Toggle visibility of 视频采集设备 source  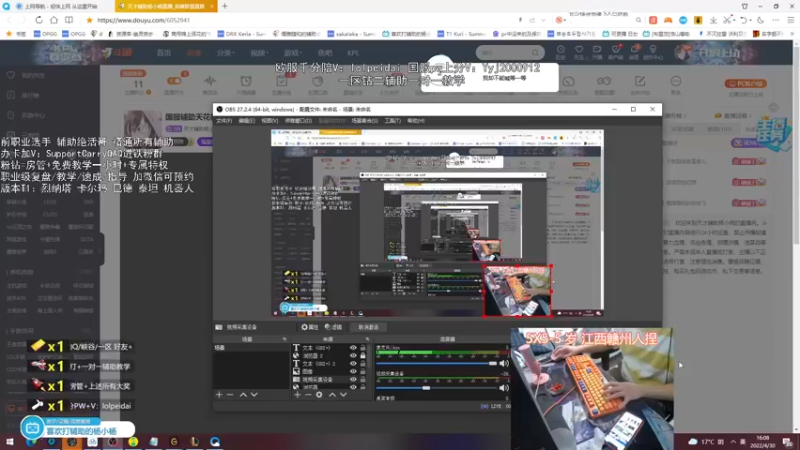[x=353, y=380]
